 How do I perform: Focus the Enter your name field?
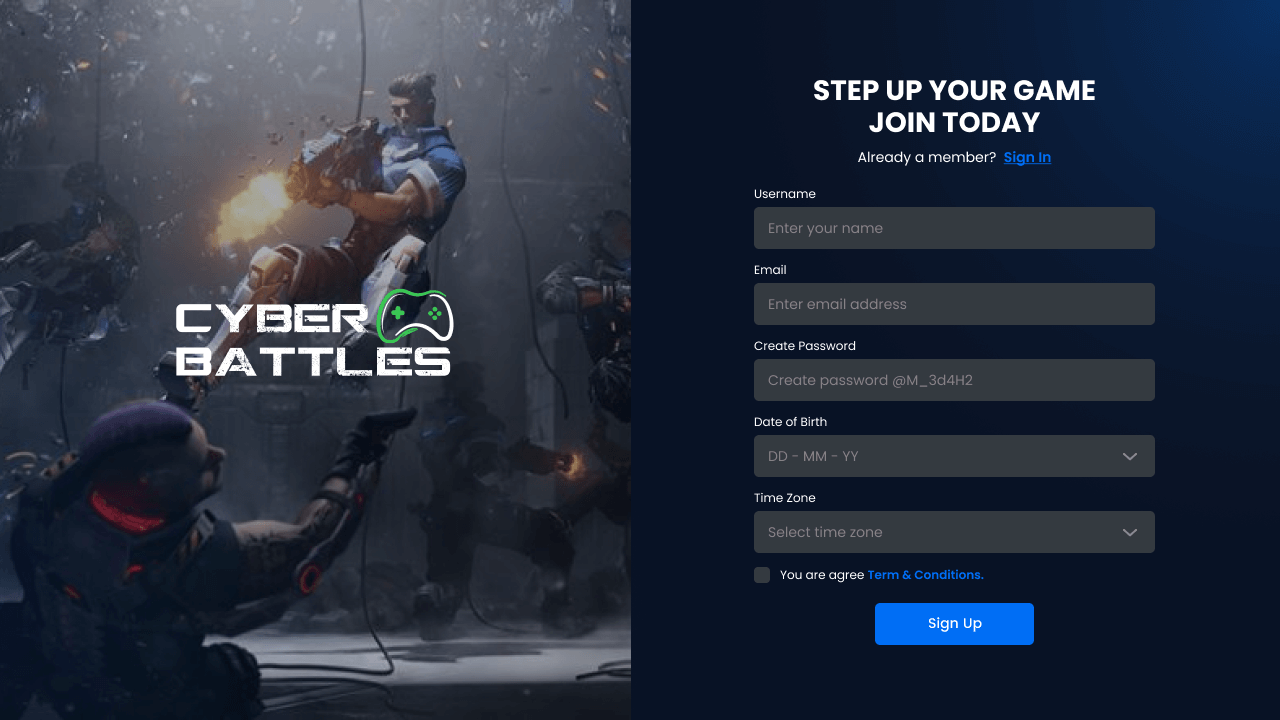(954, 228)
